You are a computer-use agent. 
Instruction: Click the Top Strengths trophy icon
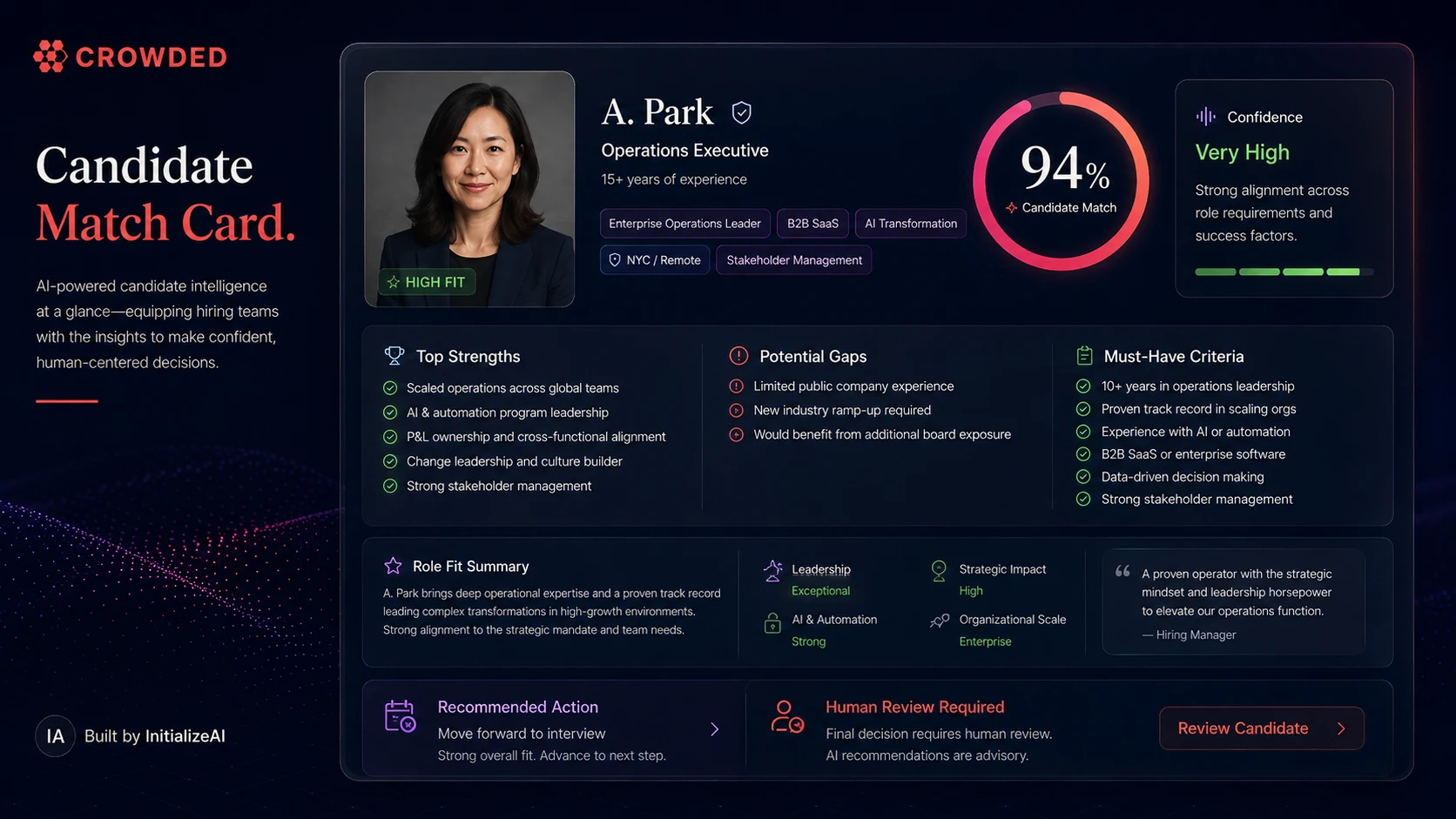tap(394, 356)
